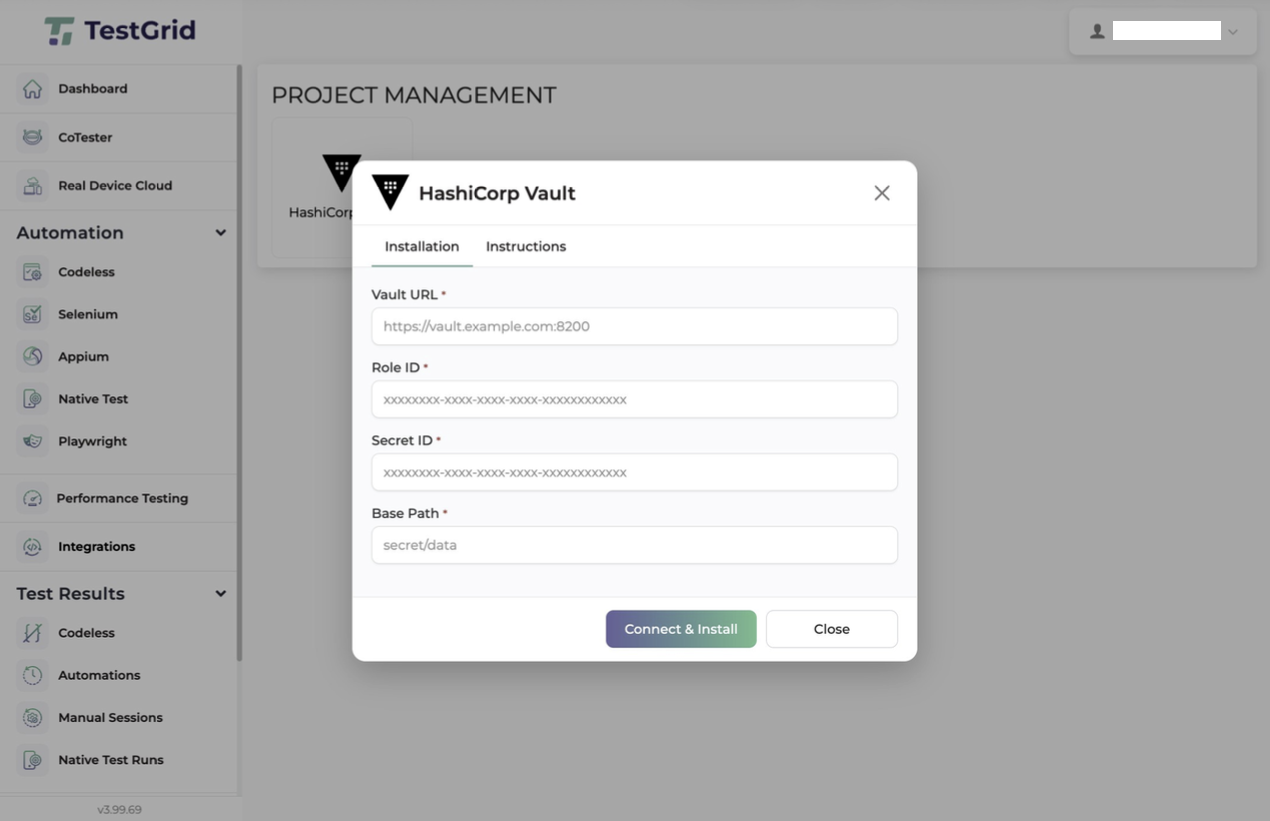Collapse the Automation section chevron
The width and height of the screenshot is (1270, 821).
pos(220,233)
